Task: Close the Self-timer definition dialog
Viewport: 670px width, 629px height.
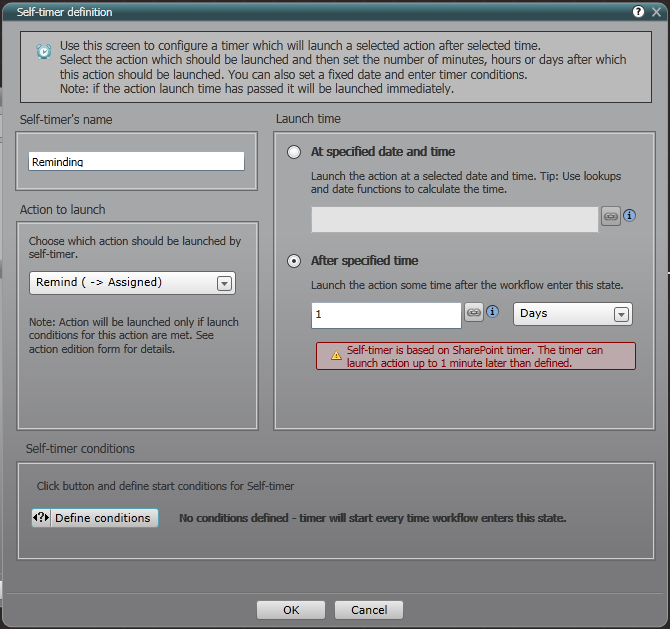Action: (656, 12)
